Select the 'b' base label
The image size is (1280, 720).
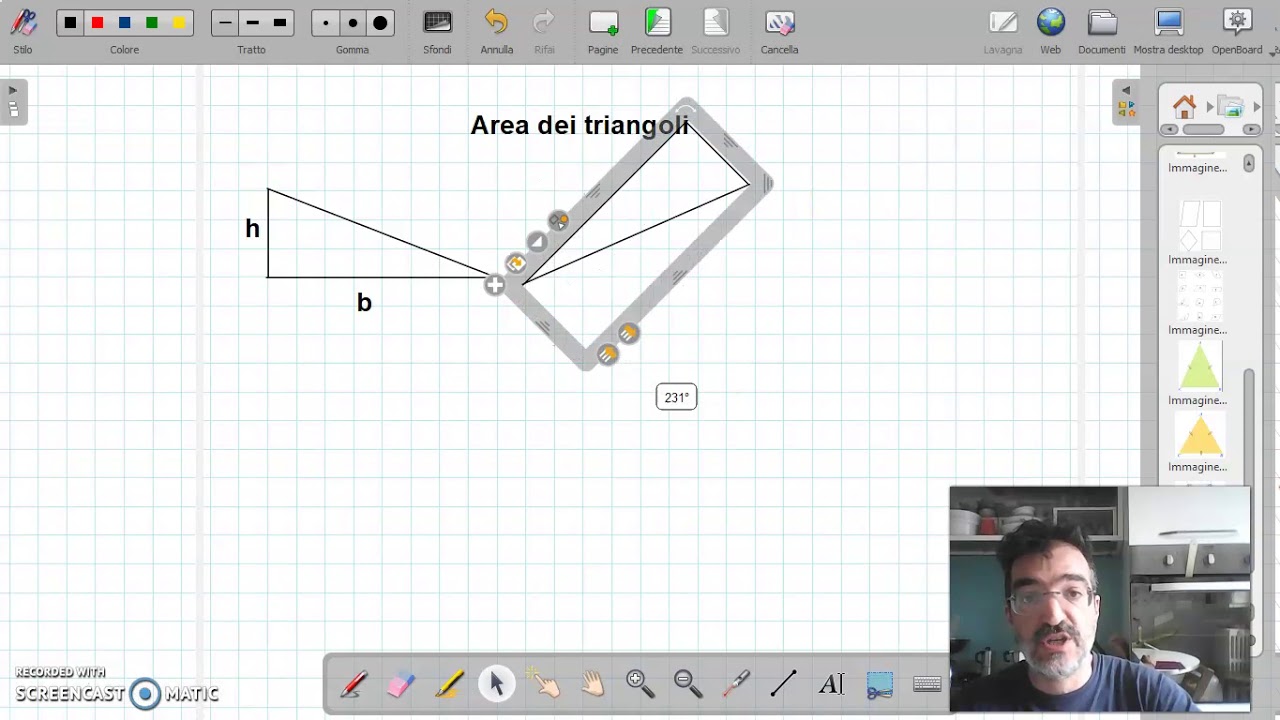pyautogui.click(x=364, y=302)
